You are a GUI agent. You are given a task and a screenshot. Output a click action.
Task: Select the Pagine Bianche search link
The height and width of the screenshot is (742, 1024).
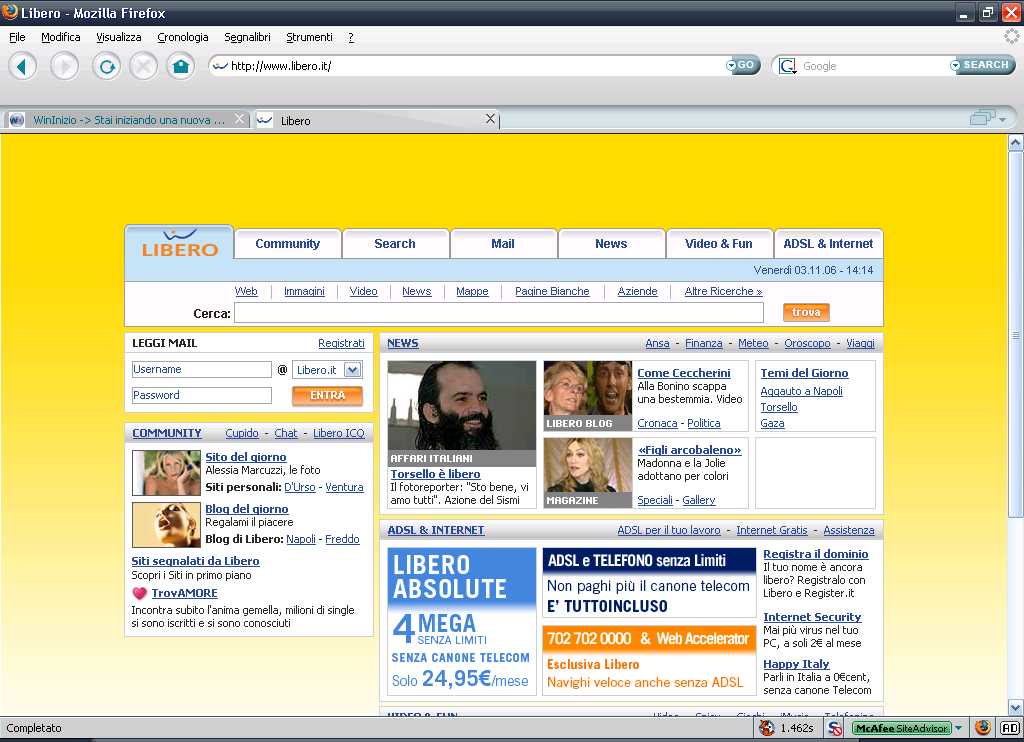(x=552, y=291)
